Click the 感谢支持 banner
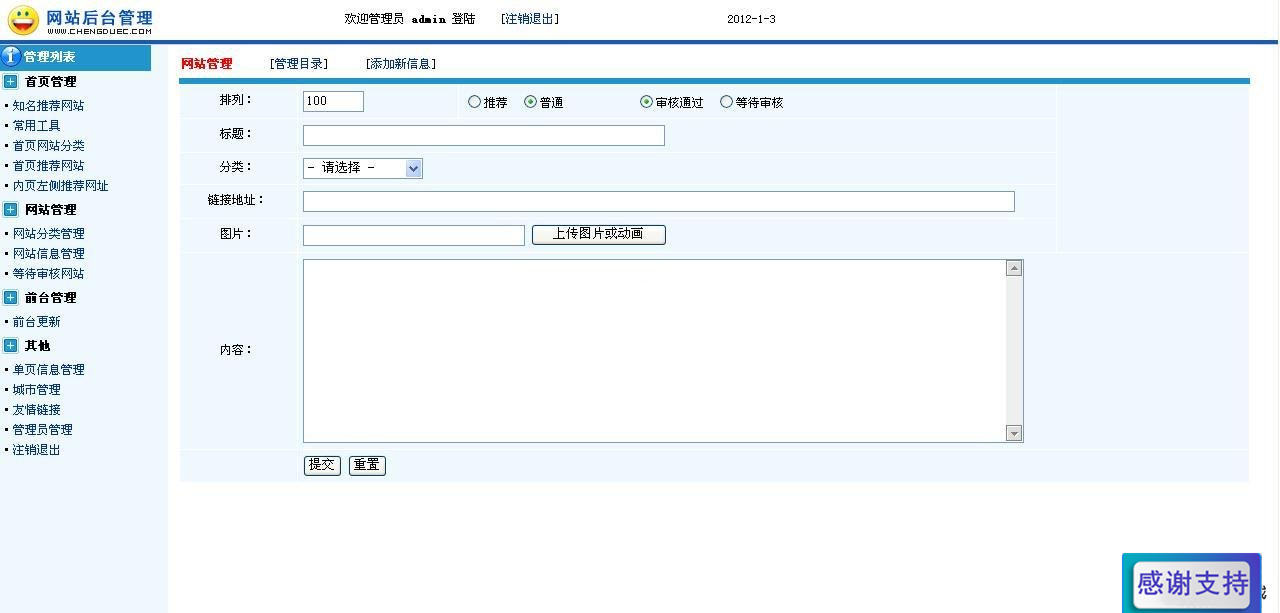Viewport: 1280px width, 613px height. coord(1192,582)
